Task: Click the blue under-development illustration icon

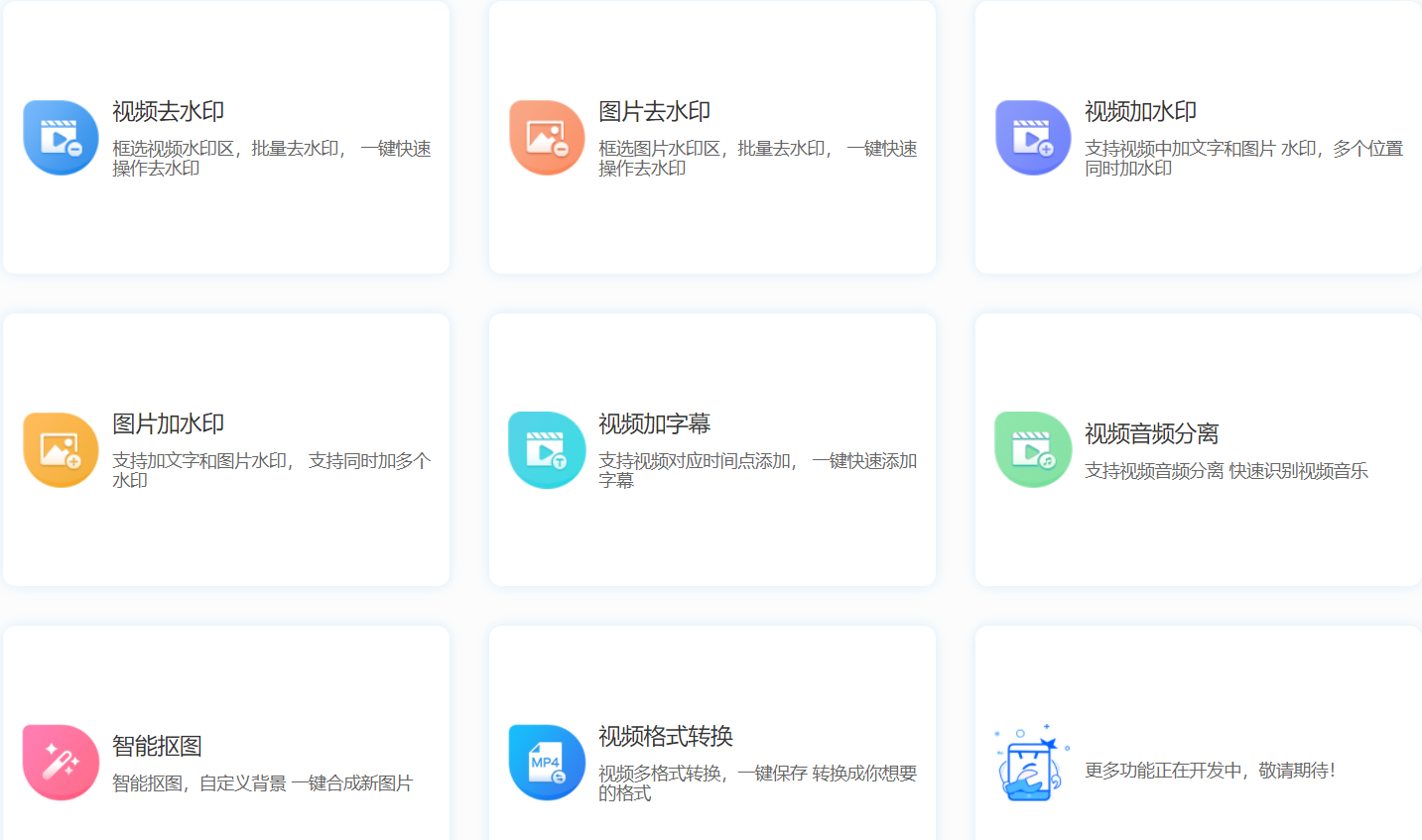Action: (x=1032, y=763)
